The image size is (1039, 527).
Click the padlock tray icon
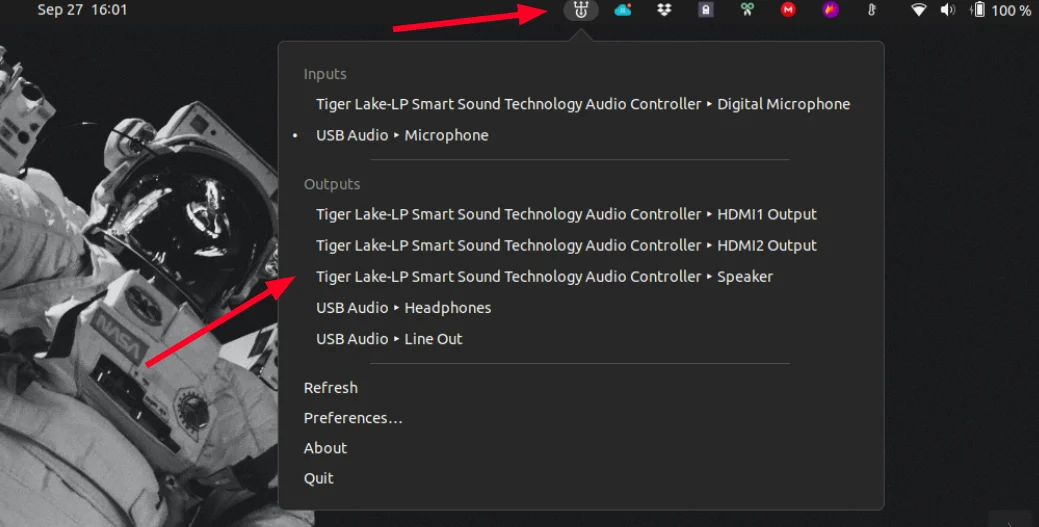[706, 10]
